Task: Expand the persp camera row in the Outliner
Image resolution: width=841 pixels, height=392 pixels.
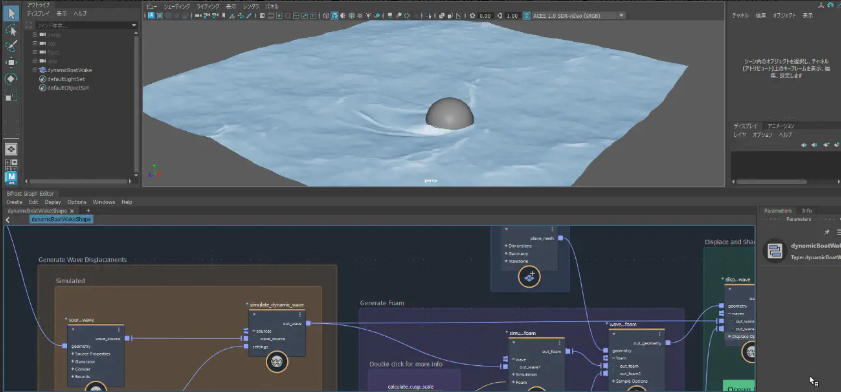Action: pyautogui.click(x=35, y=35)
